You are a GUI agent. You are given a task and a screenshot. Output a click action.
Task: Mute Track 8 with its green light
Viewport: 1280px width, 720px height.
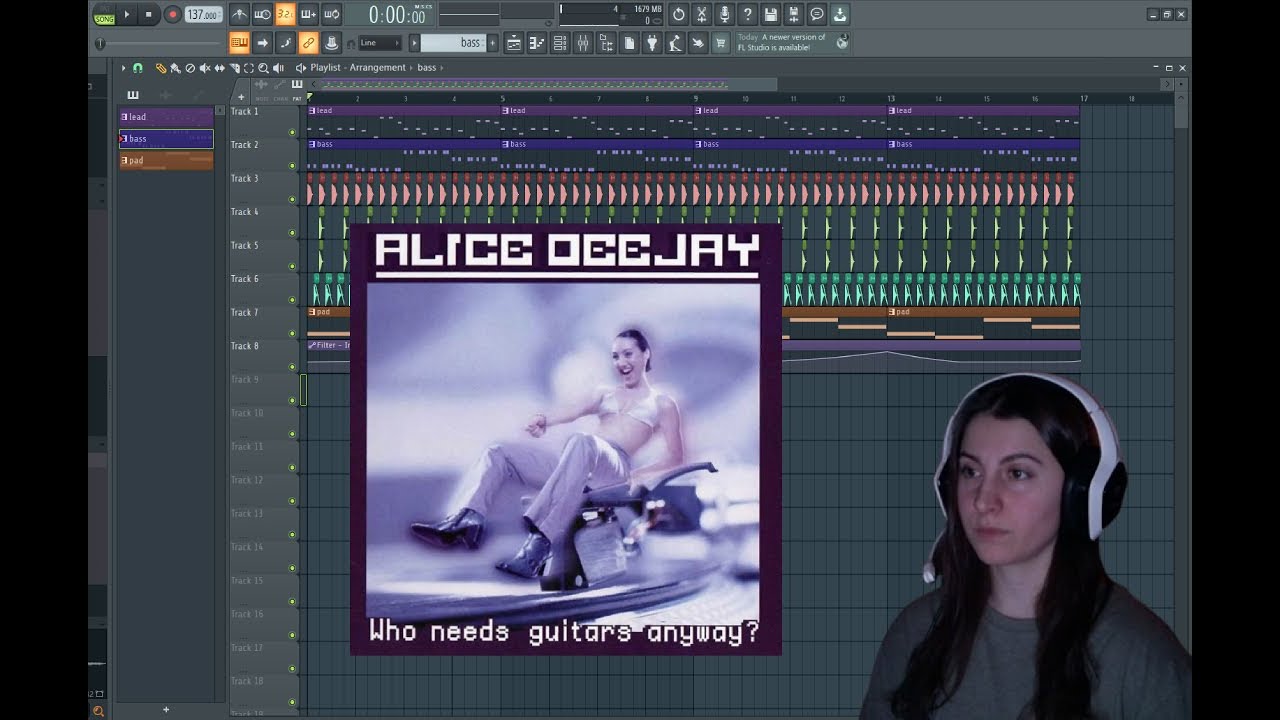292,366
